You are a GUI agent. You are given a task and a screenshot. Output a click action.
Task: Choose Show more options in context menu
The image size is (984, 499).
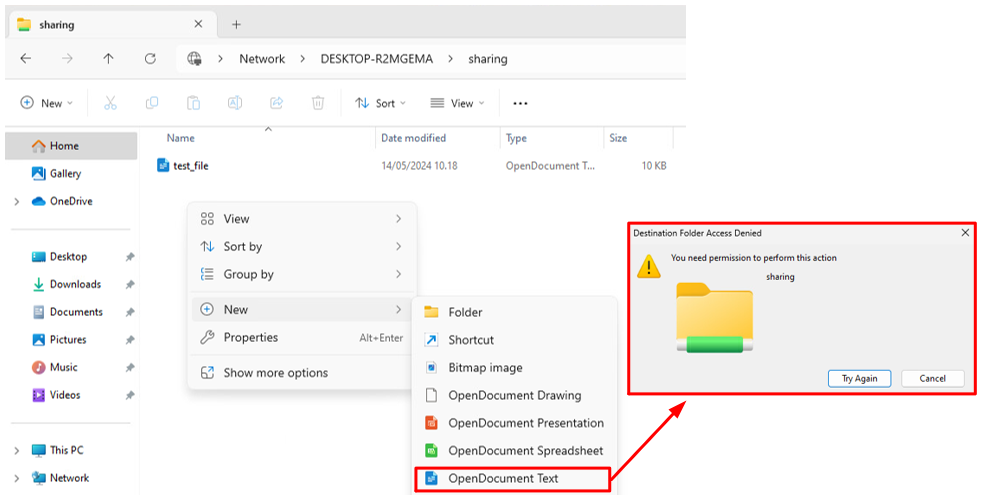(275, 373)
